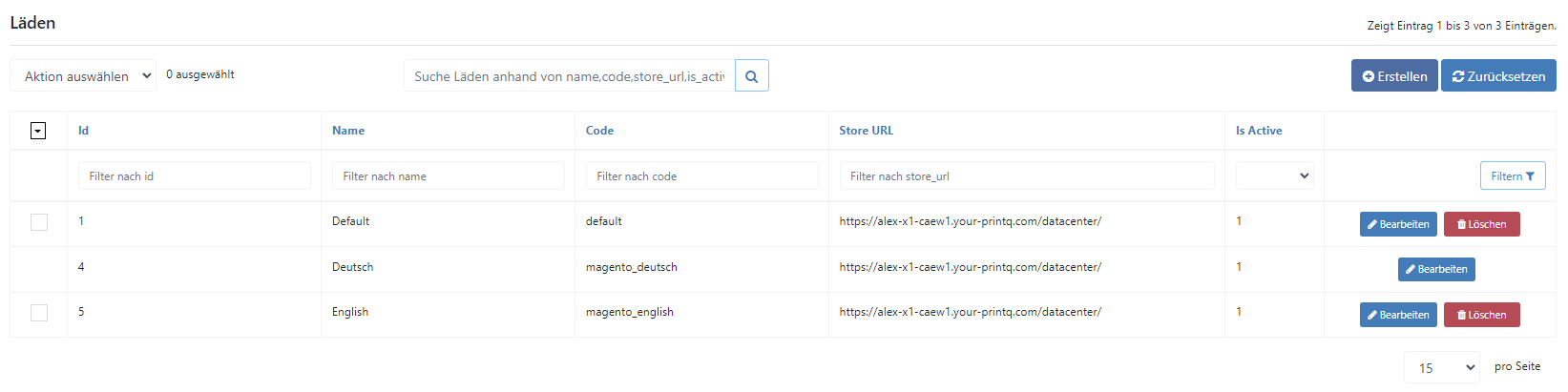This screenshot has height=392, width=1568.
Task: Edit the Default store using Bearbeiten
Action: click(1398, 224)
